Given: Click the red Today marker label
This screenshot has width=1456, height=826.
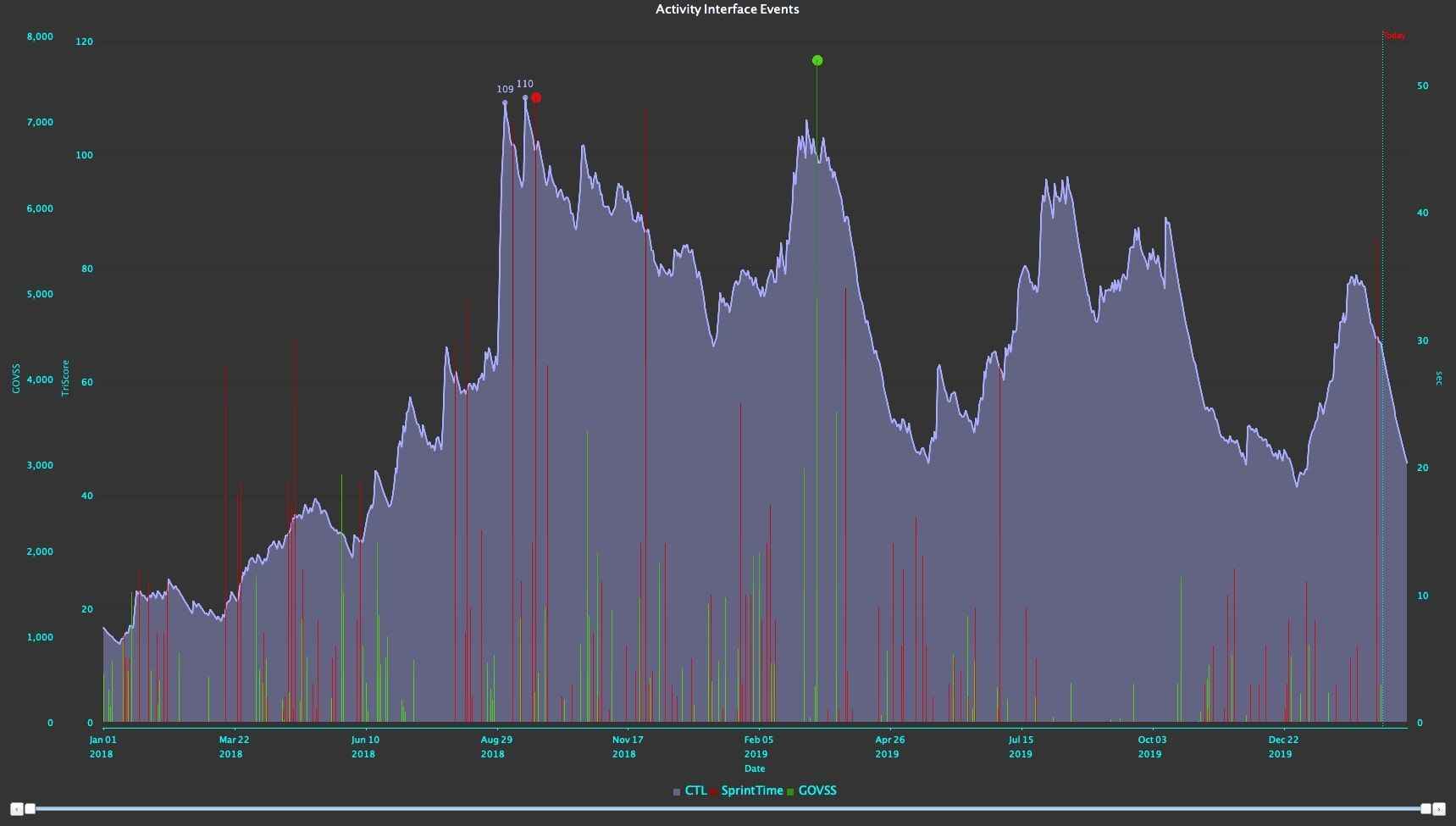Looking at the screenshot, I should tap(1394, 36).
